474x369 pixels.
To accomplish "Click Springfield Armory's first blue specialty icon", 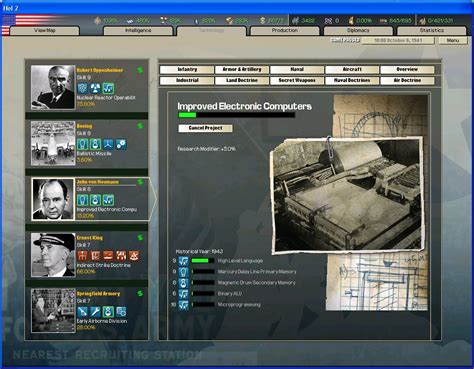I will [x=83, y=312].
